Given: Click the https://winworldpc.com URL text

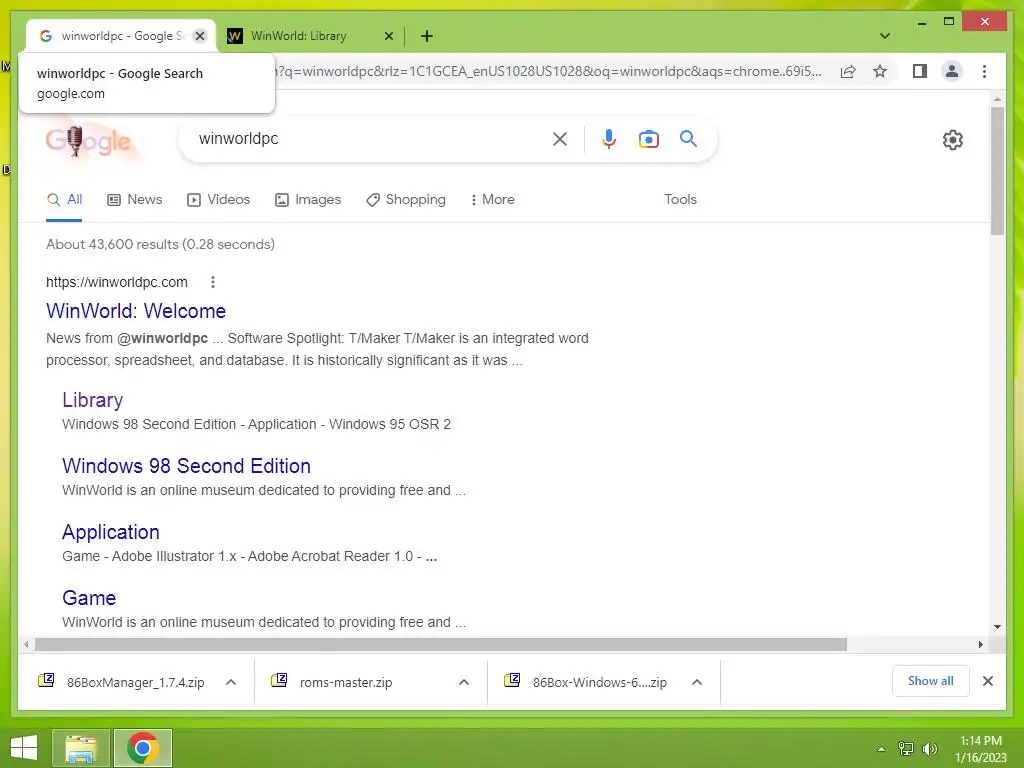Looking at the screenshot, I should tap(116, 282).
